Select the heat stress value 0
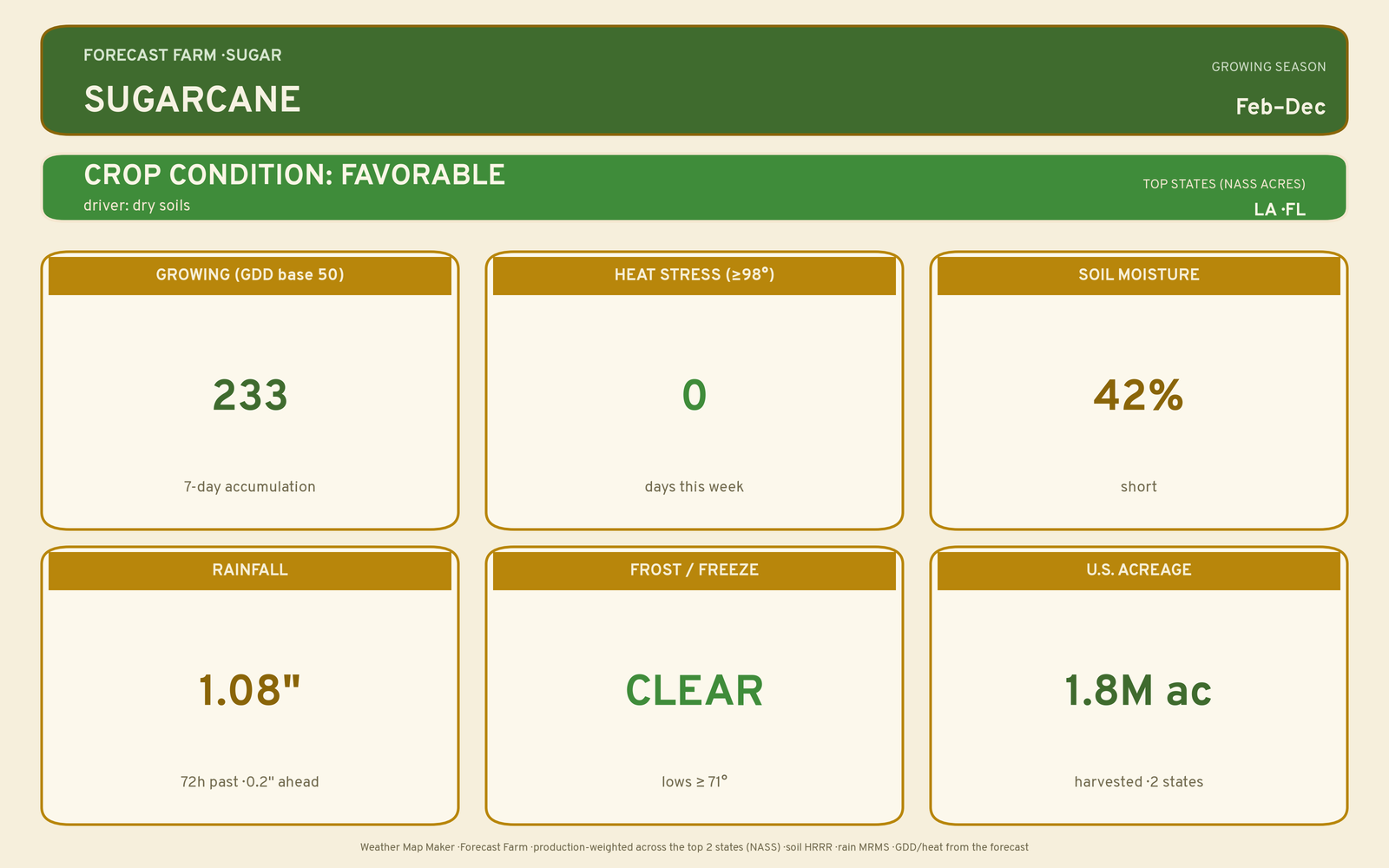 tap(694, 396)
